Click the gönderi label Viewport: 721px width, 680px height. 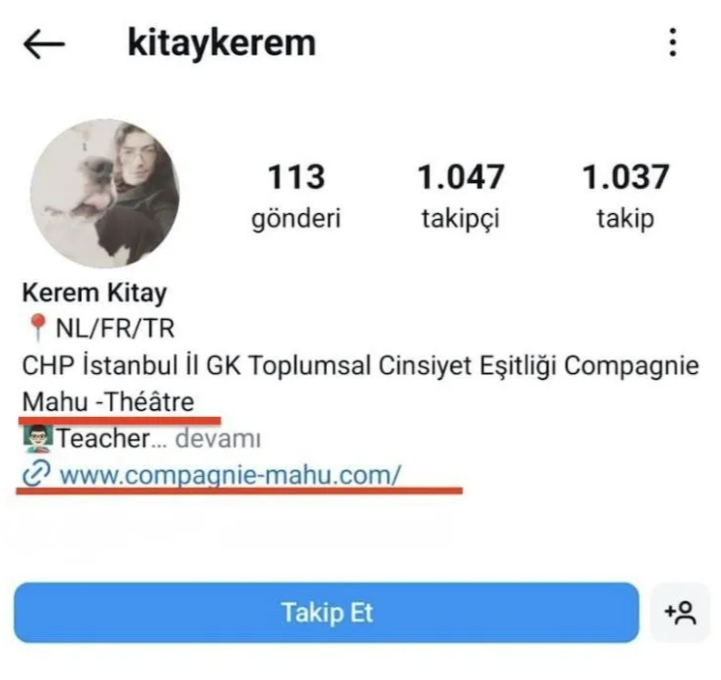point(296,219)
